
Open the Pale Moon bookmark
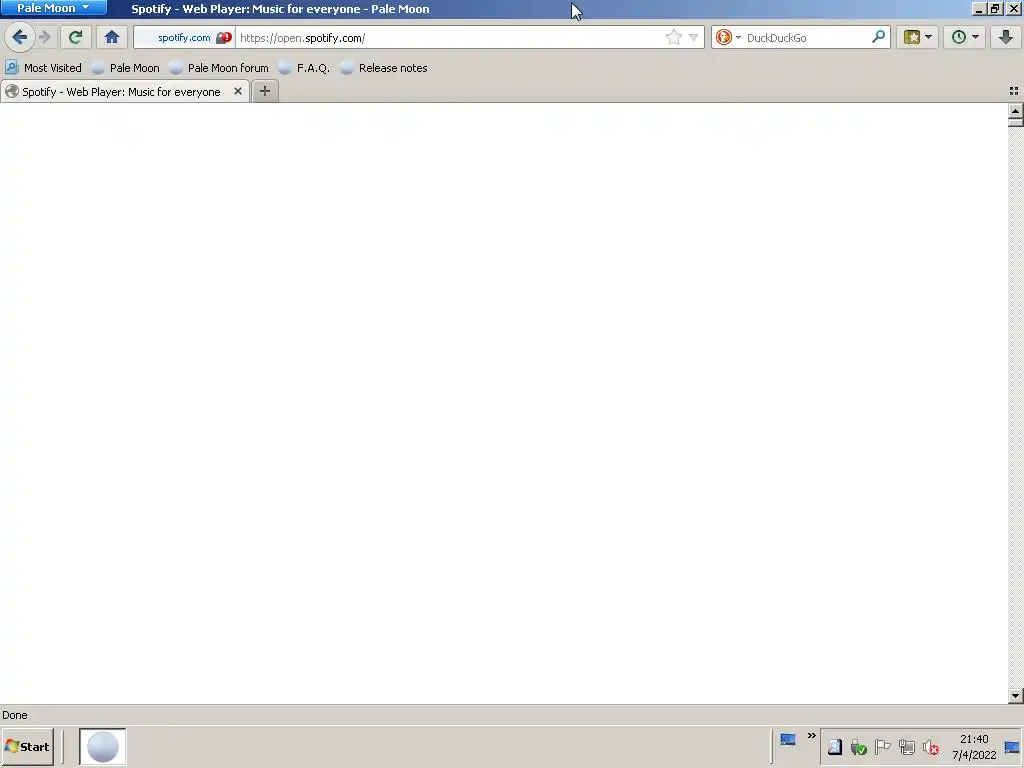click(125, 68)
